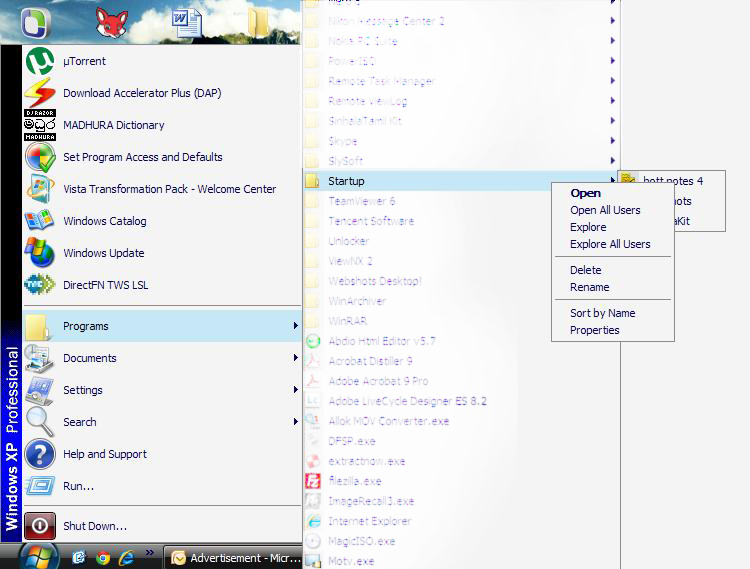Launch MADHURA Dictionary icon
This screenshot has height=569, width=750.
(x=40, y=125)
